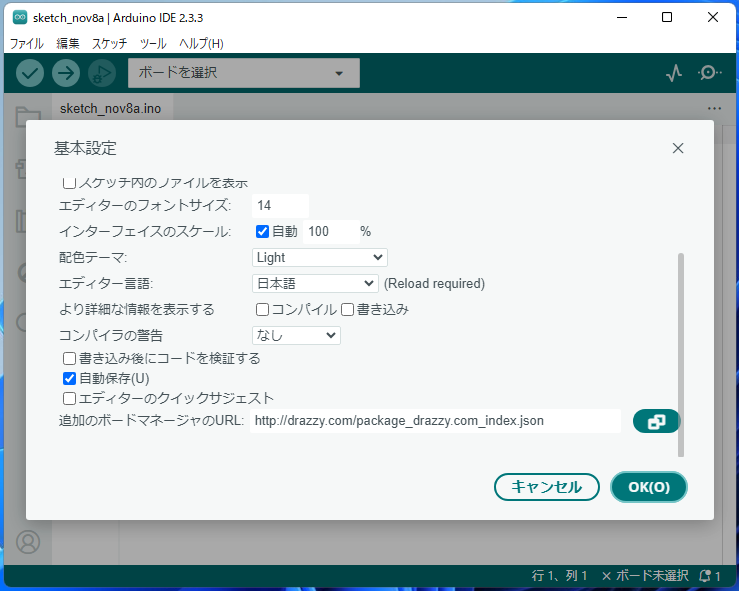The width and height of the screenshot is (739, 591).
Task: Open the 編集 menu
Action: pyautogui.click(x=67, y=44)
